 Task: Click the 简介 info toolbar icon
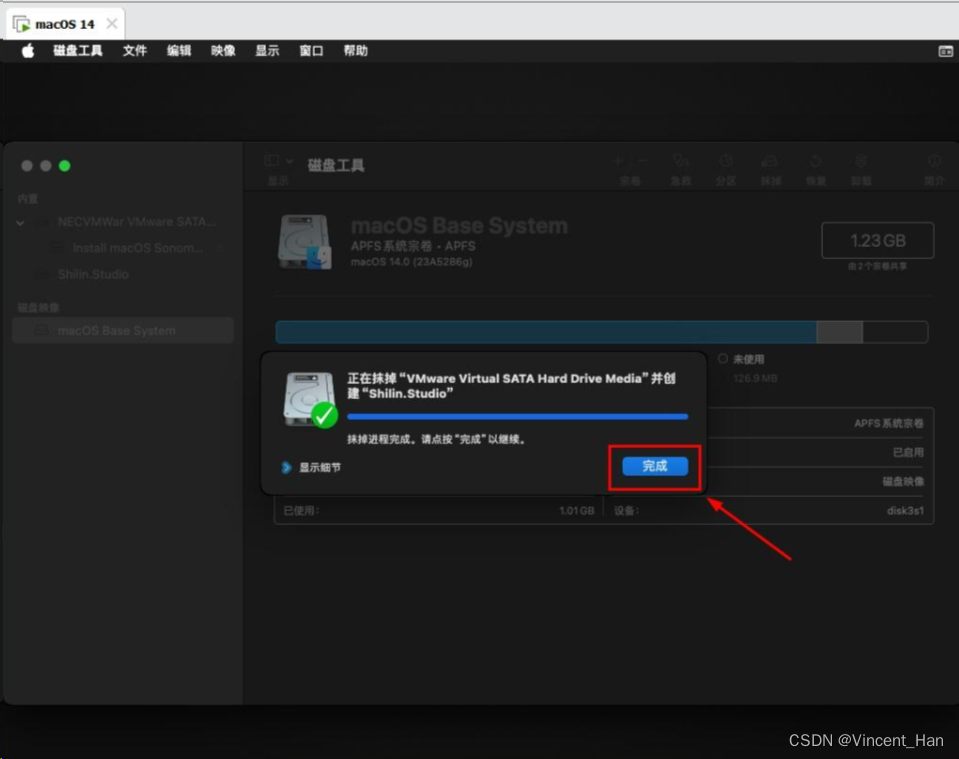pyautogui.click(x=934, y=161)
